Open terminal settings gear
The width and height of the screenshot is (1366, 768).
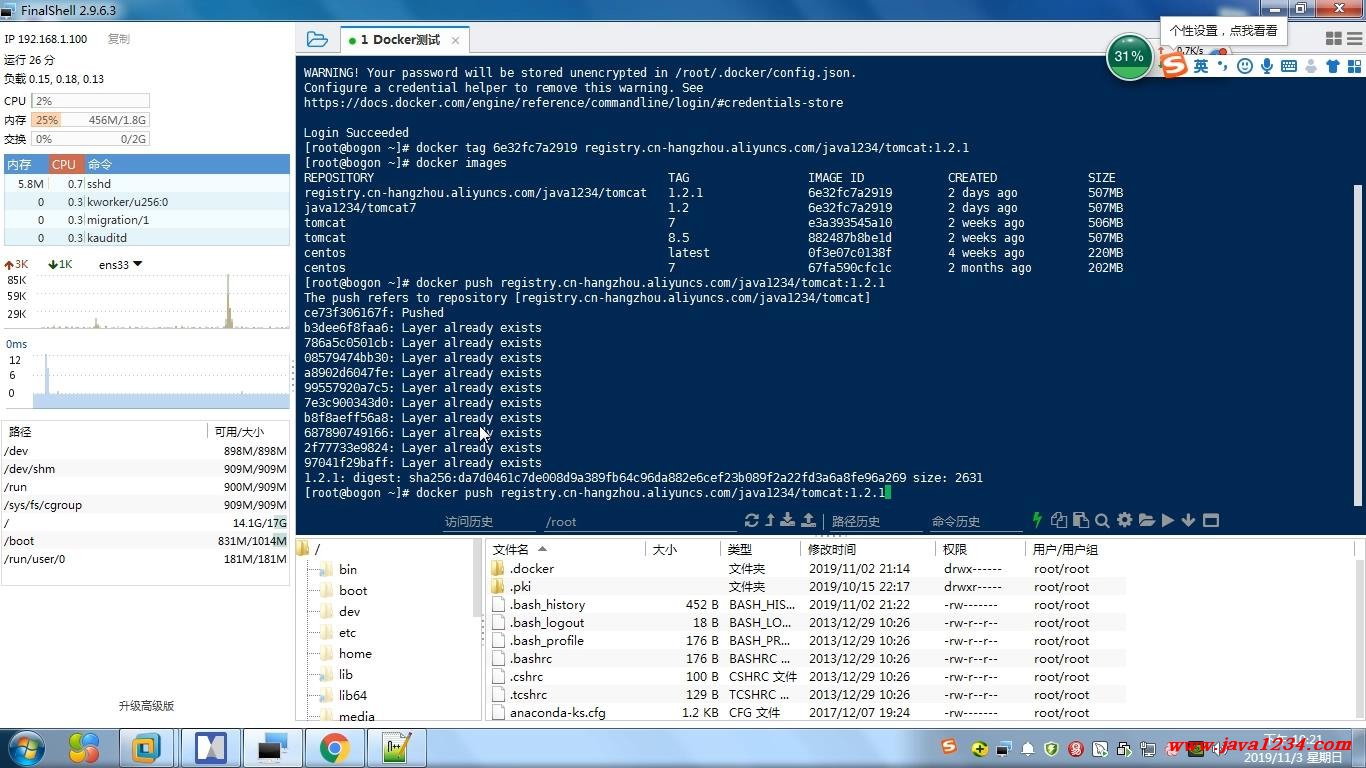click(x=1124, y=520)
